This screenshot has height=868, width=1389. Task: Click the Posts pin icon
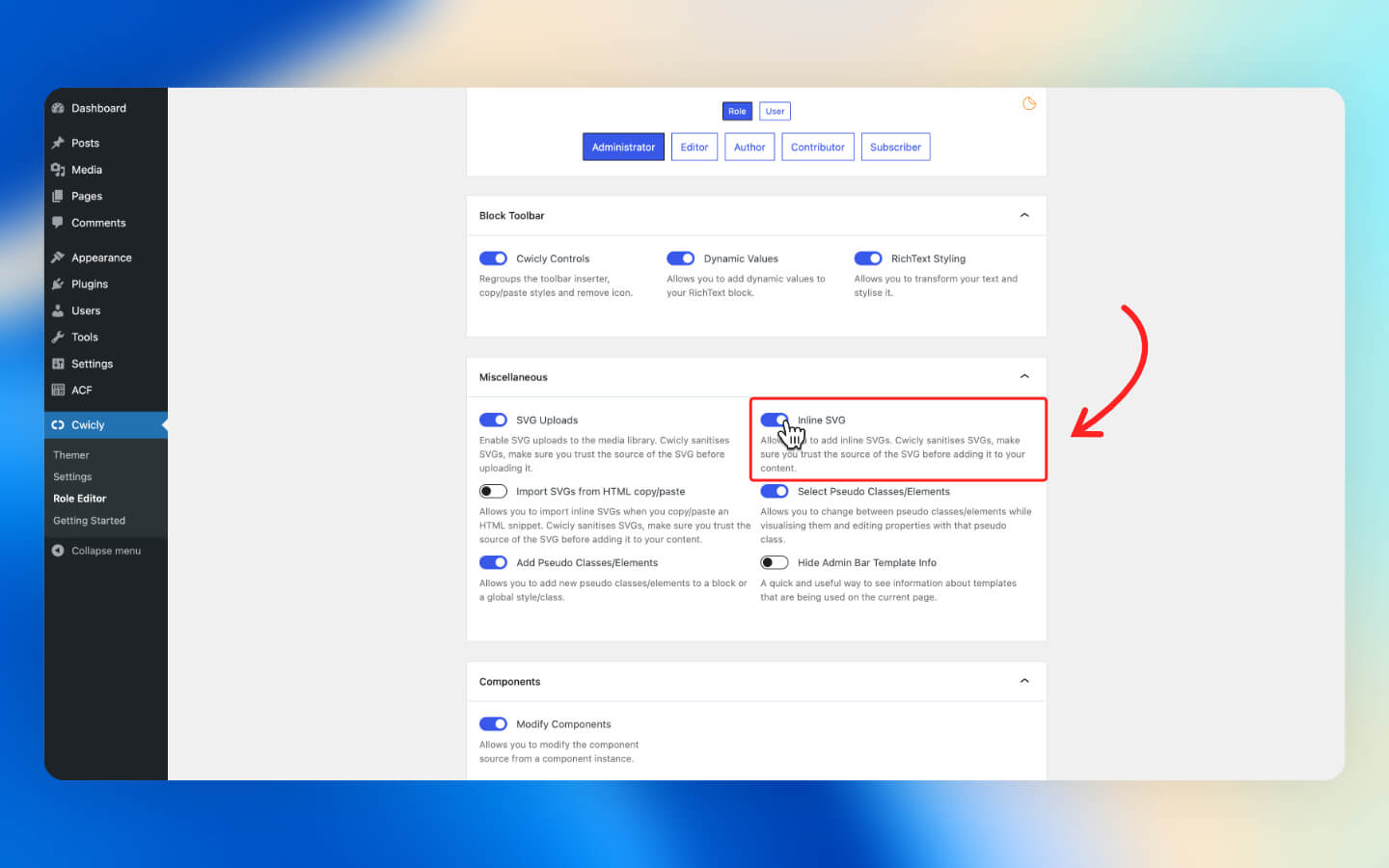pyautogui.click(x=58, y=143)
